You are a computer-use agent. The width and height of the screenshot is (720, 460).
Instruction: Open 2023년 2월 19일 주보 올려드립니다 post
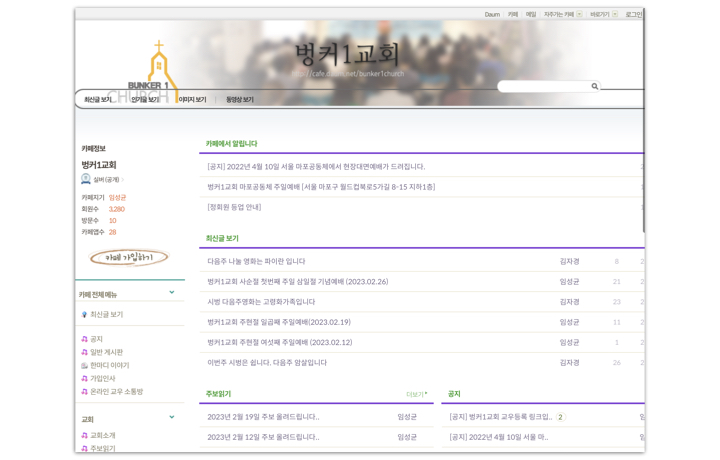pyautogui.click(x=263, y=417)
